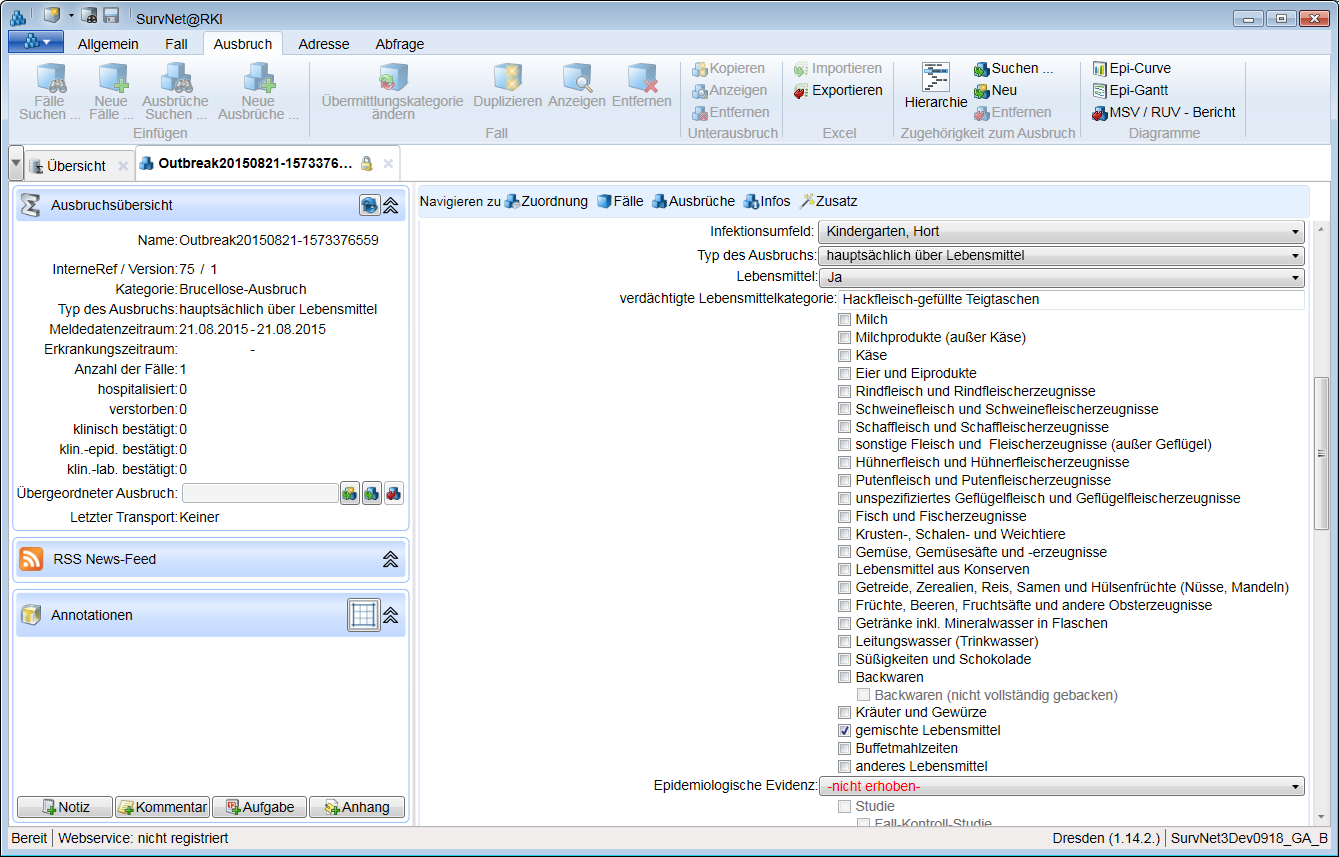Switch to the Abfrage ribbon tab
The width and height of the screenshot is (1339, 857).
tap(399, 44)
